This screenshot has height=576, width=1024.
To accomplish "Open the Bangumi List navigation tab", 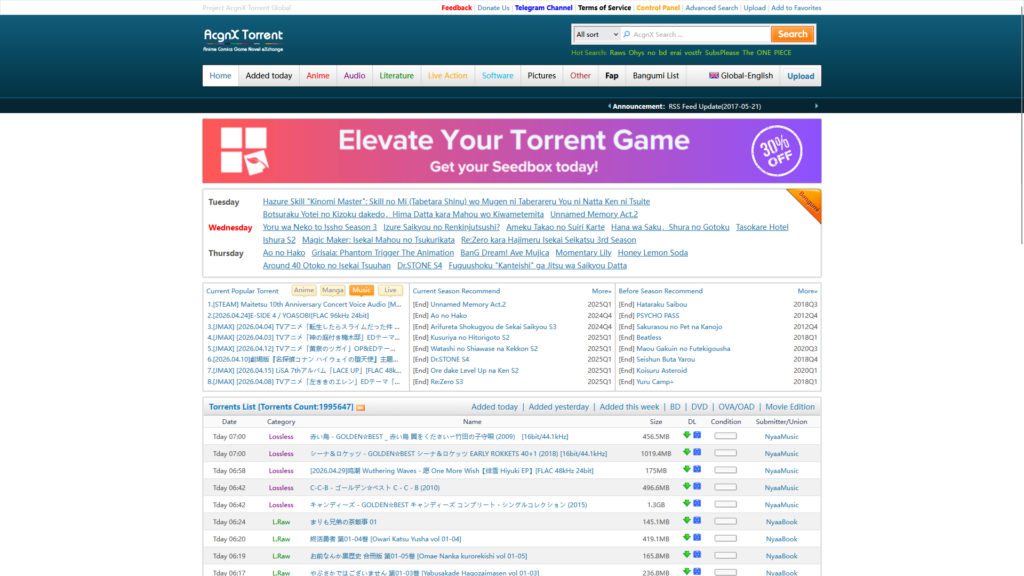I will pos(655,76).
